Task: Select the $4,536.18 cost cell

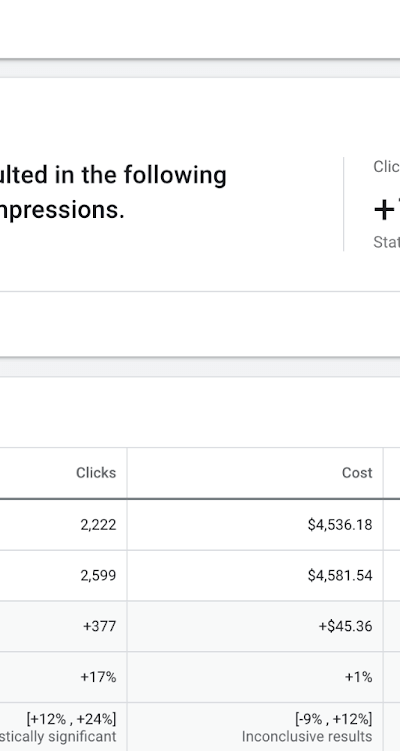Action: [x=340, y=525]
